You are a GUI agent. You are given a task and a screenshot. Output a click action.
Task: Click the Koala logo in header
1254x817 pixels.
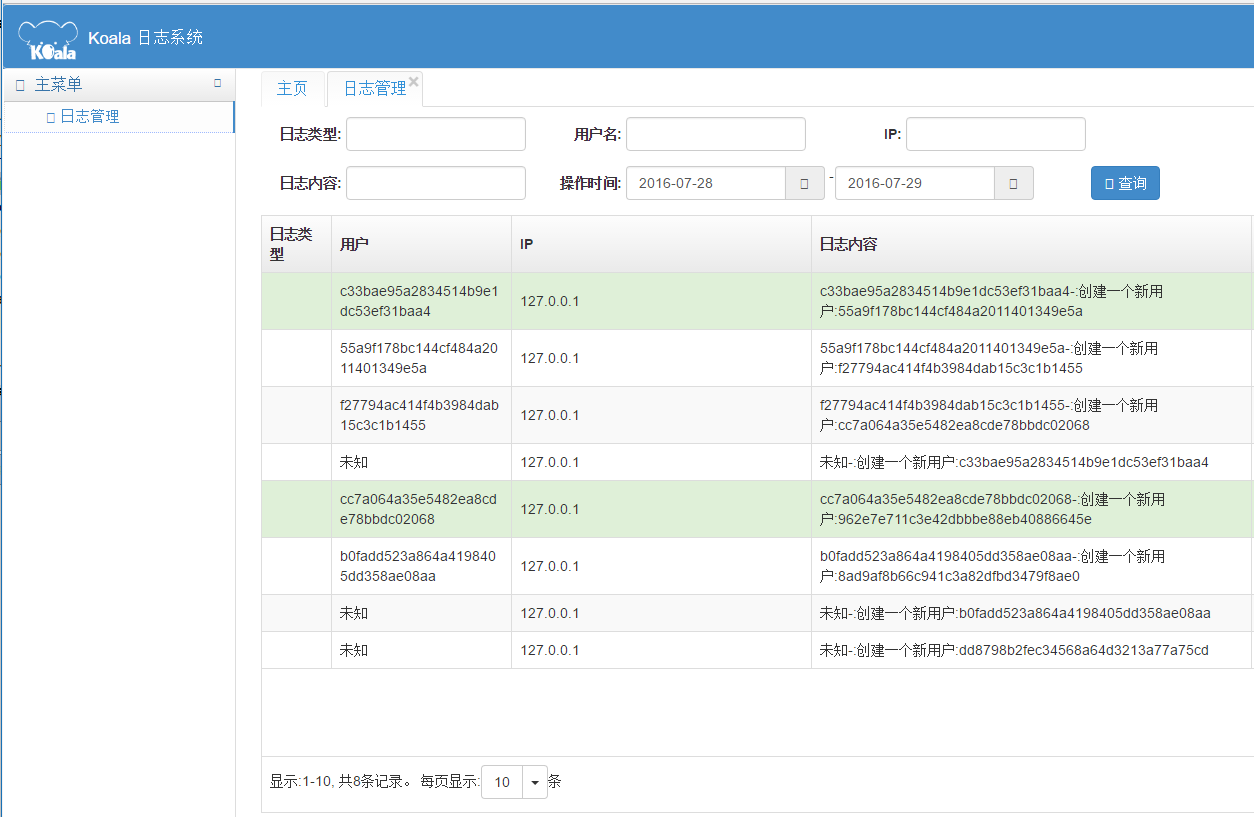(x=47, y=40)
